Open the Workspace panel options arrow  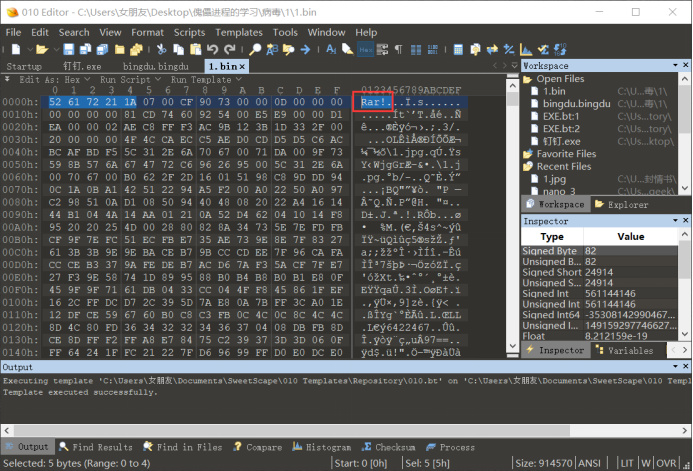(675, 65)
